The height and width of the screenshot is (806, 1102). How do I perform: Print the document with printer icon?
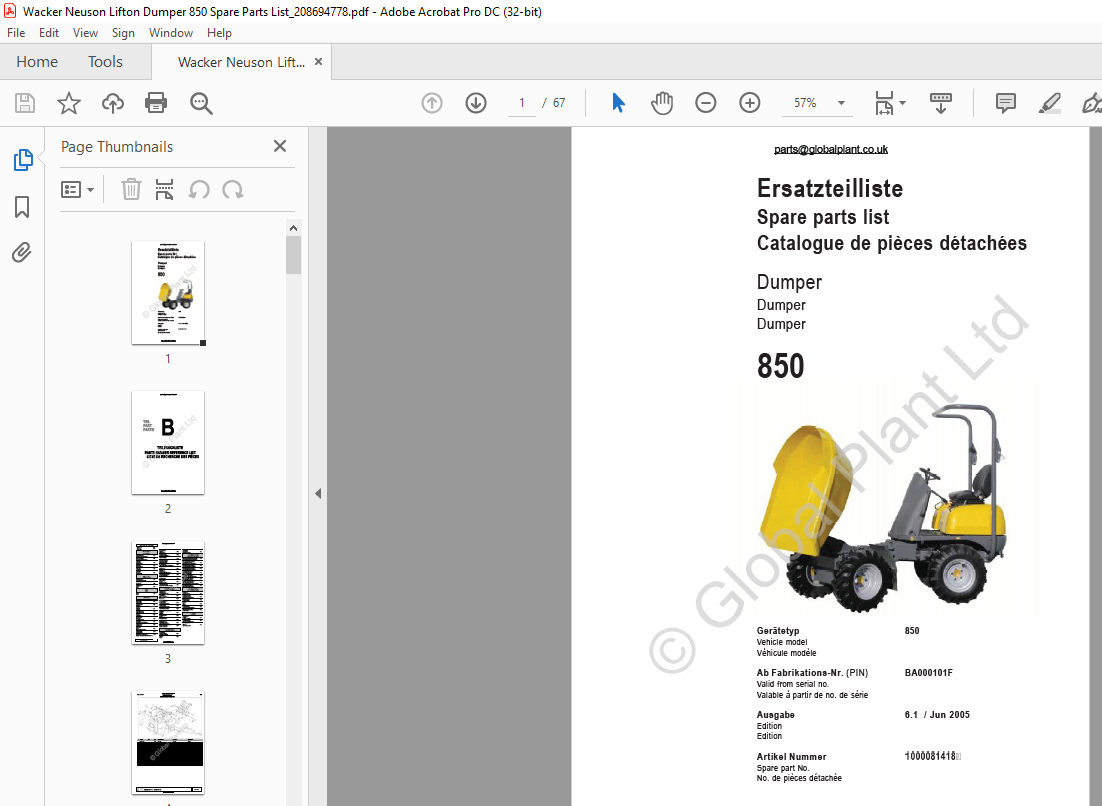point(156,103)
